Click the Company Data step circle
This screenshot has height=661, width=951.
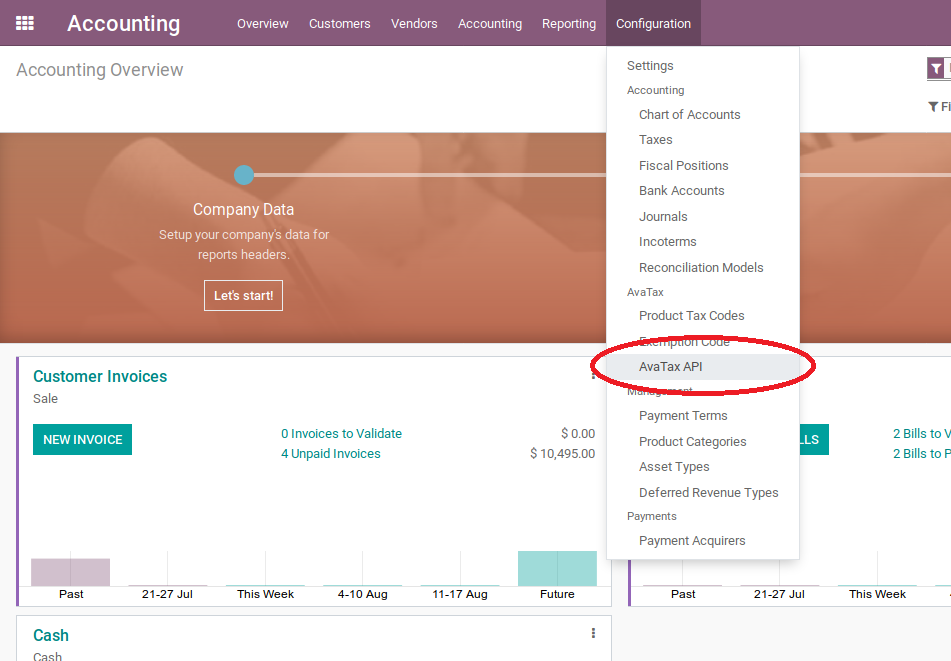click(244, 175)
